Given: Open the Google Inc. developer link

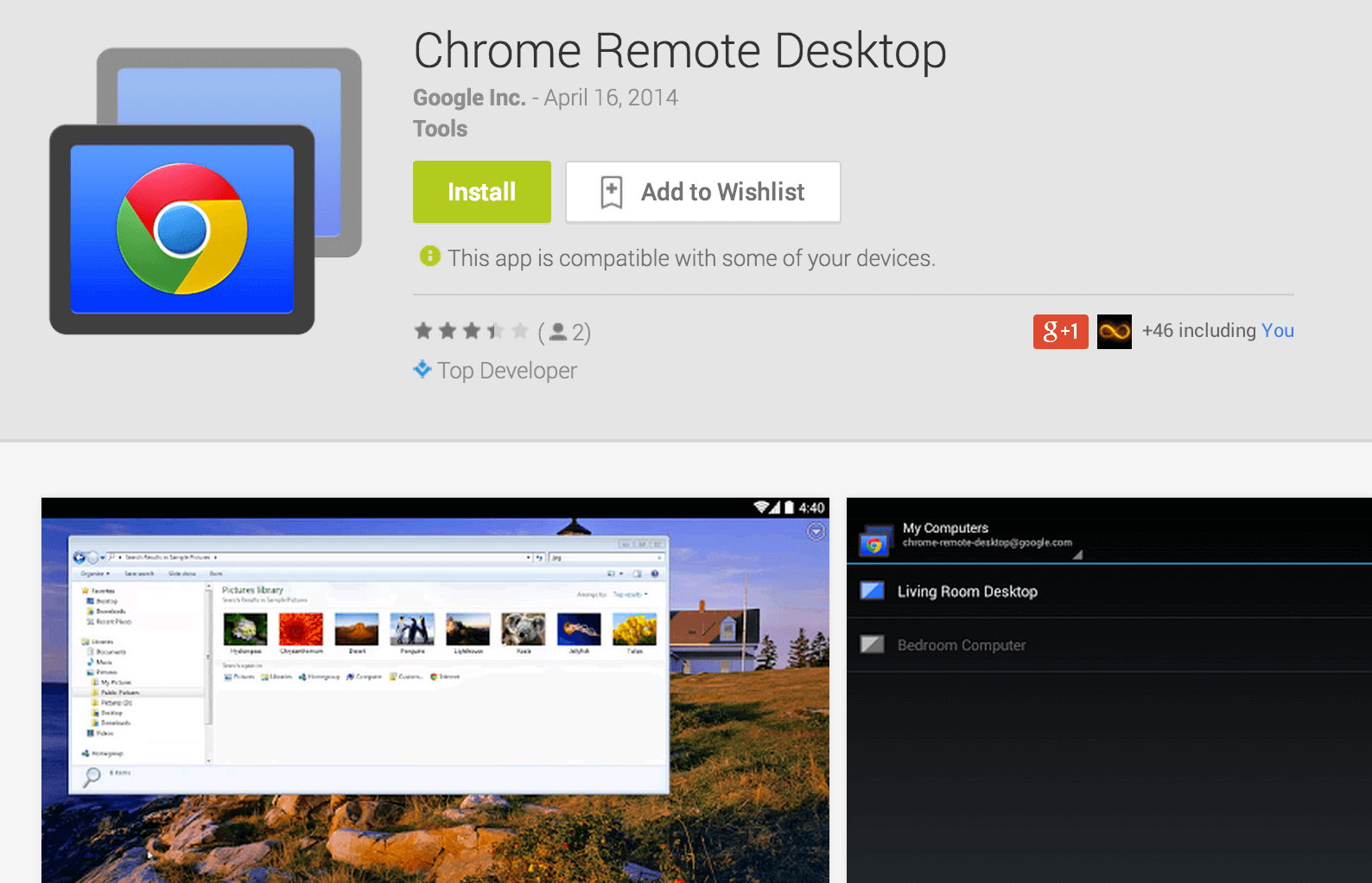Looking at the screenshot, I should point(469,98).
